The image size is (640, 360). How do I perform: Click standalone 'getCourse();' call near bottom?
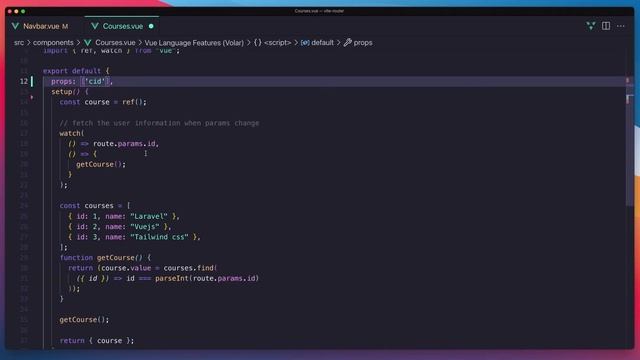84,320
